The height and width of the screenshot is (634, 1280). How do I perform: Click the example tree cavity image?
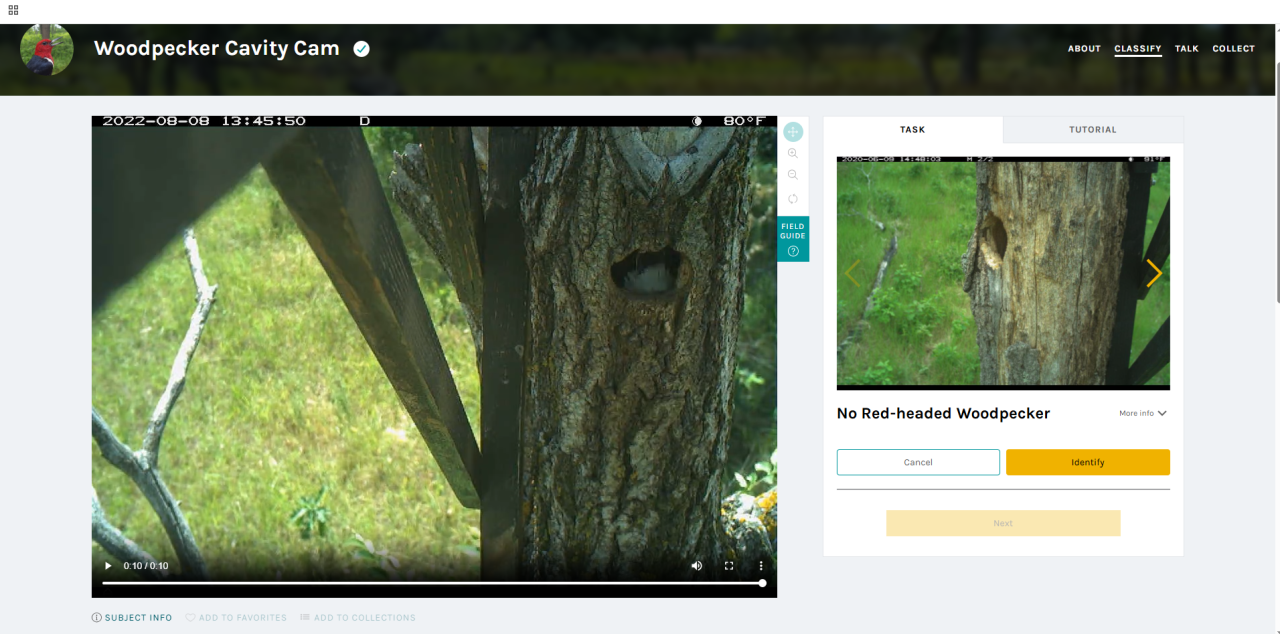coord(1003,273)
